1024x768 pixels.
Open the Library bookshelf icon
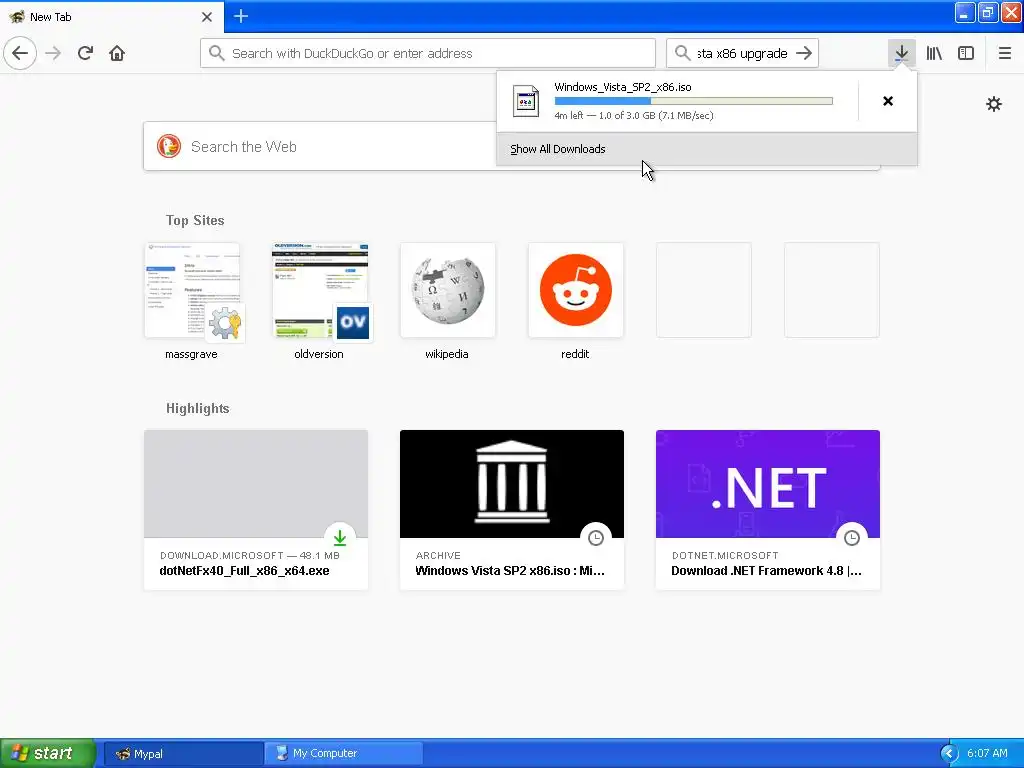coord(934,53)
